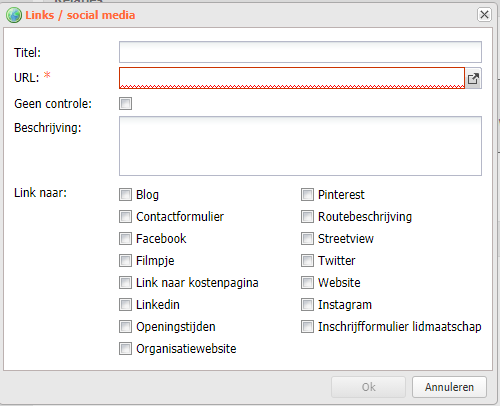Focus the Titel text field

300,52
